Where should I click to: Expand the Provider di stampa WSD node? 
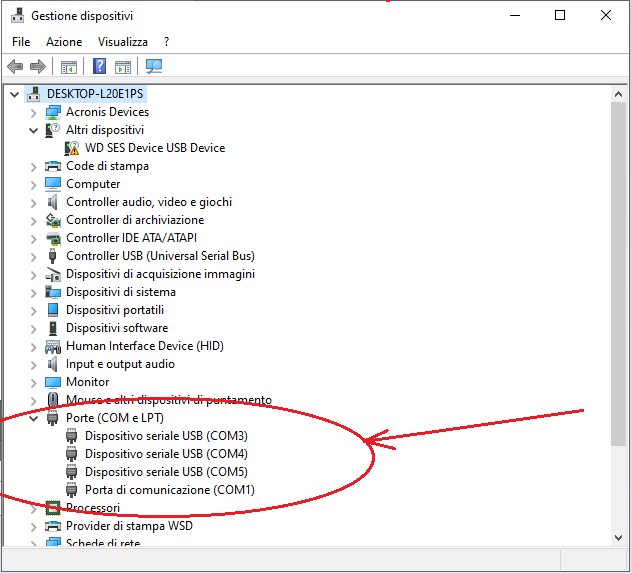pyautogui.click(x=33, y=527)
